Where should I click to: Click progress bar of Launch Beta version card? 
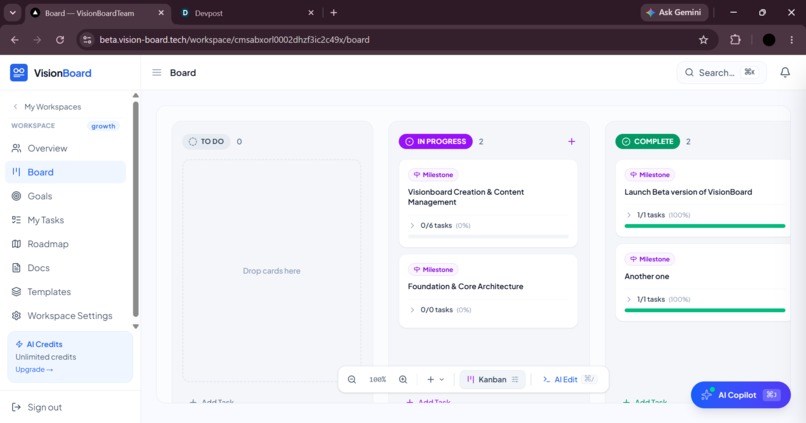[705, 226]
